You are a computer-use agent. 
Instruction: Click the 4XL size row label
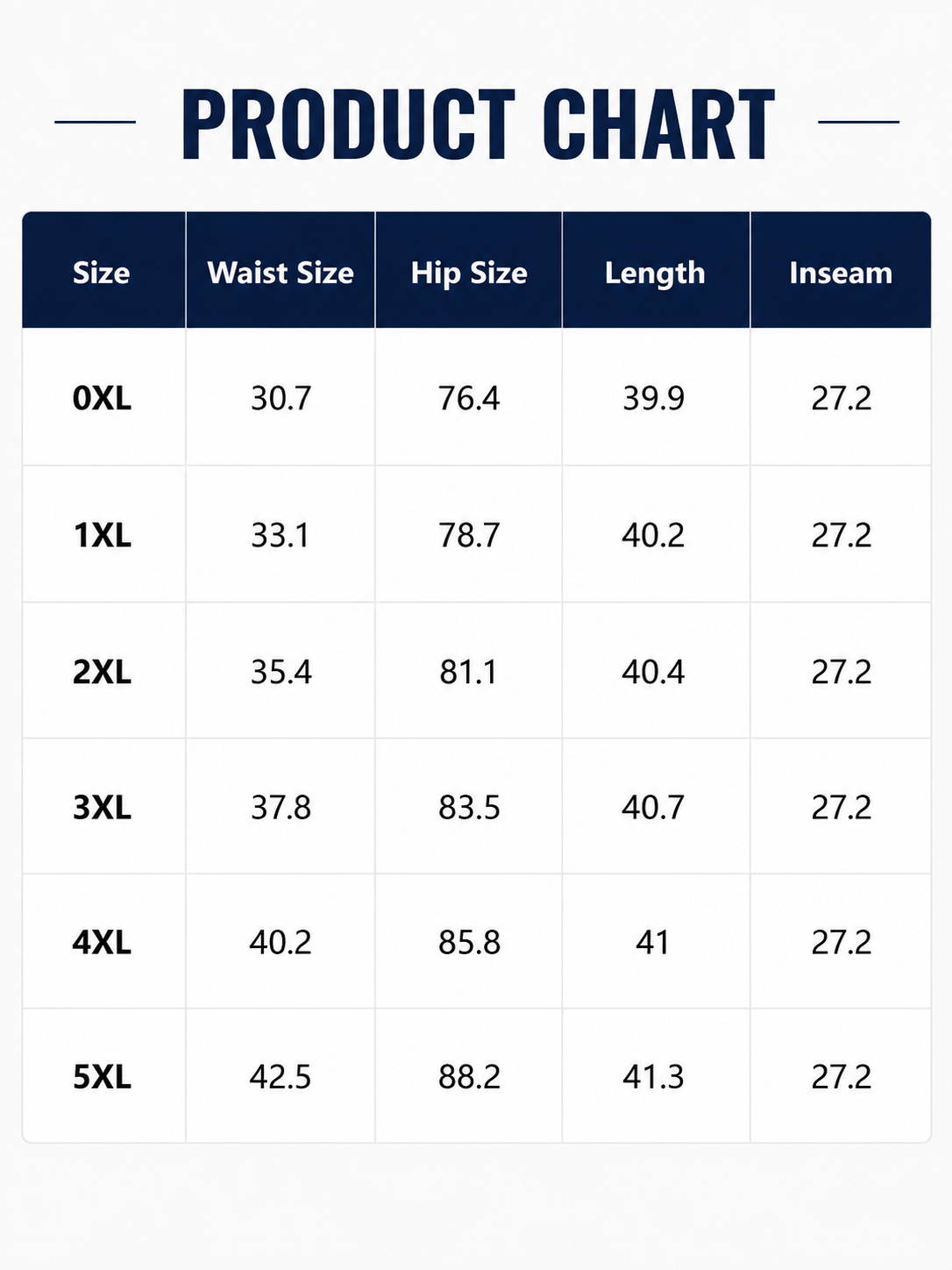tap(102, 942)
